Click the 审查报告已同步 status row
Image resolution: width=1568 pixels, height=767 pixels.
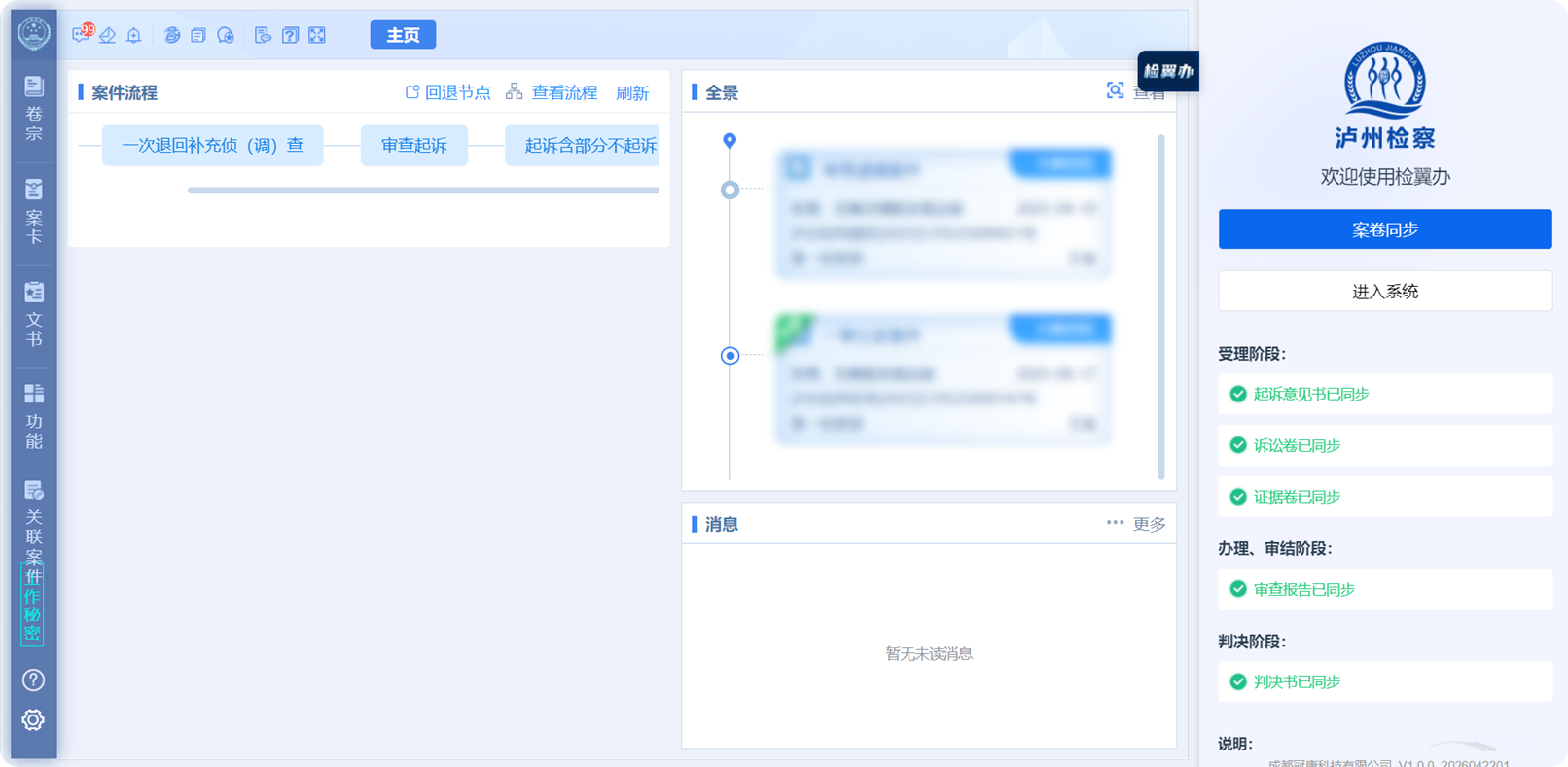(1385, 589)
